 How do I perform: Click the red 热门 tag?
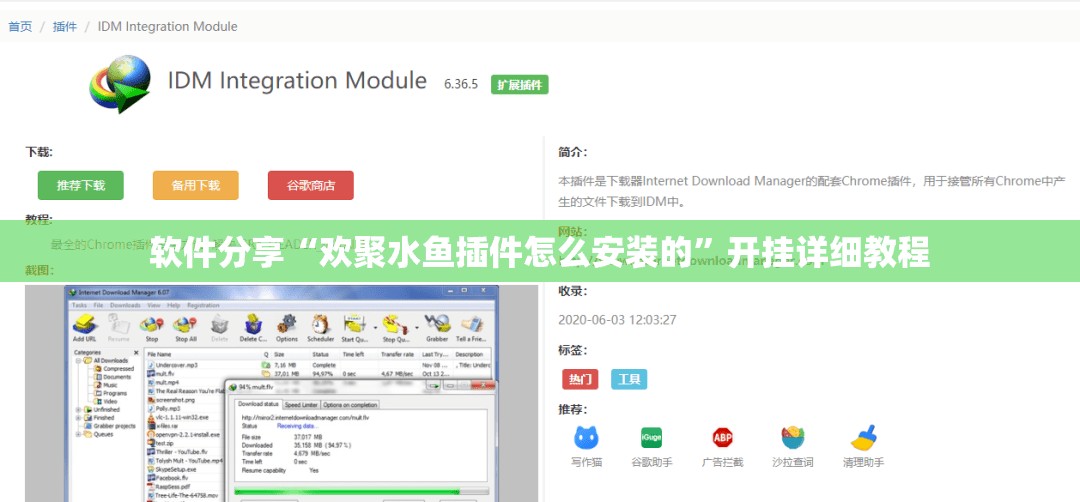click(x=580, y=379)
